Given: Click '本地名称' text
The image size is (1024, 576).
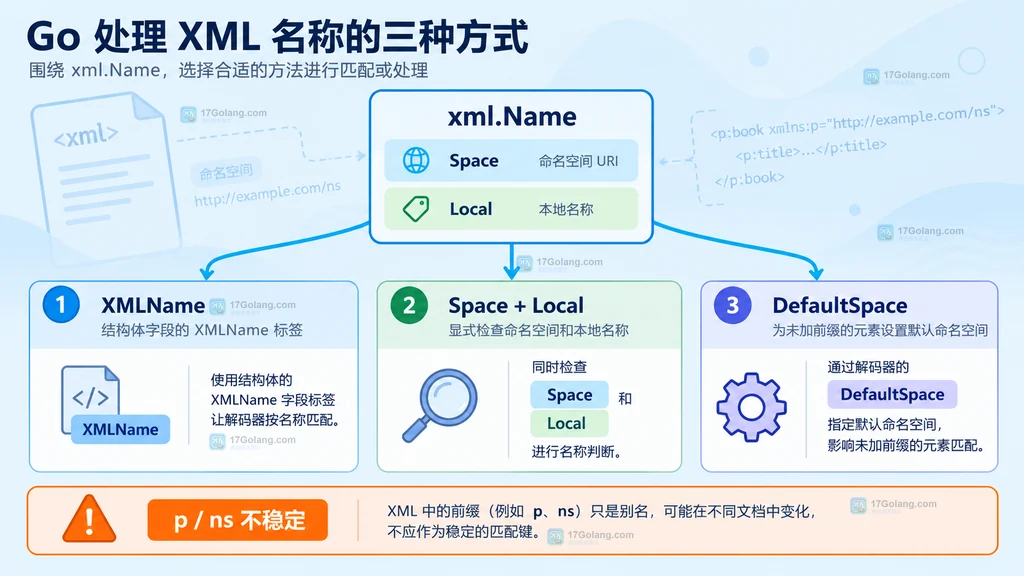Looking at the screenshot, I should (x=566, y=209).
